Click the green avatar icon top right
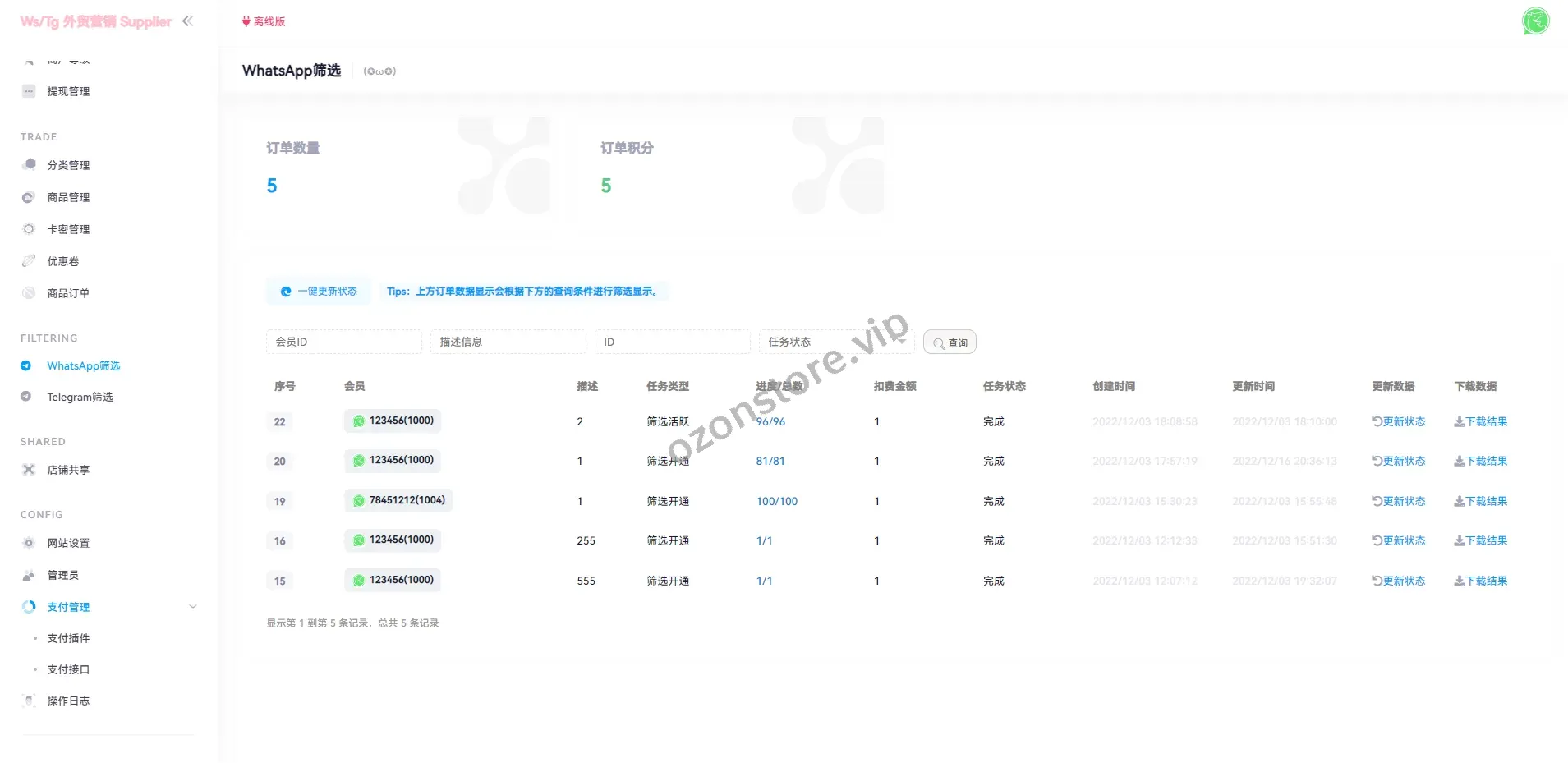Viewport: 1568px width, 763px height. pyautogui.click(x=1535, y=21)
